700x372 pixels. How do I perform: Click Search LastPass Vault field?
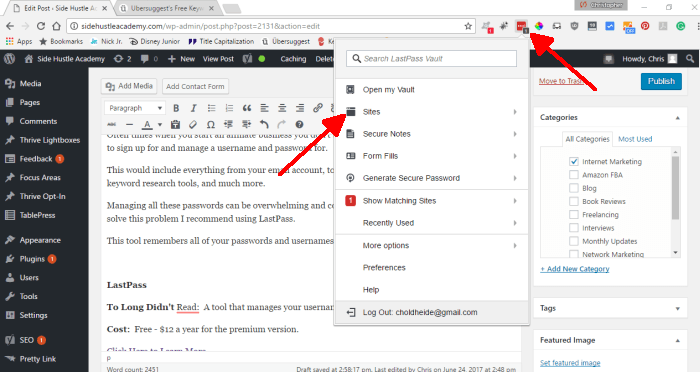click(431, 59)
